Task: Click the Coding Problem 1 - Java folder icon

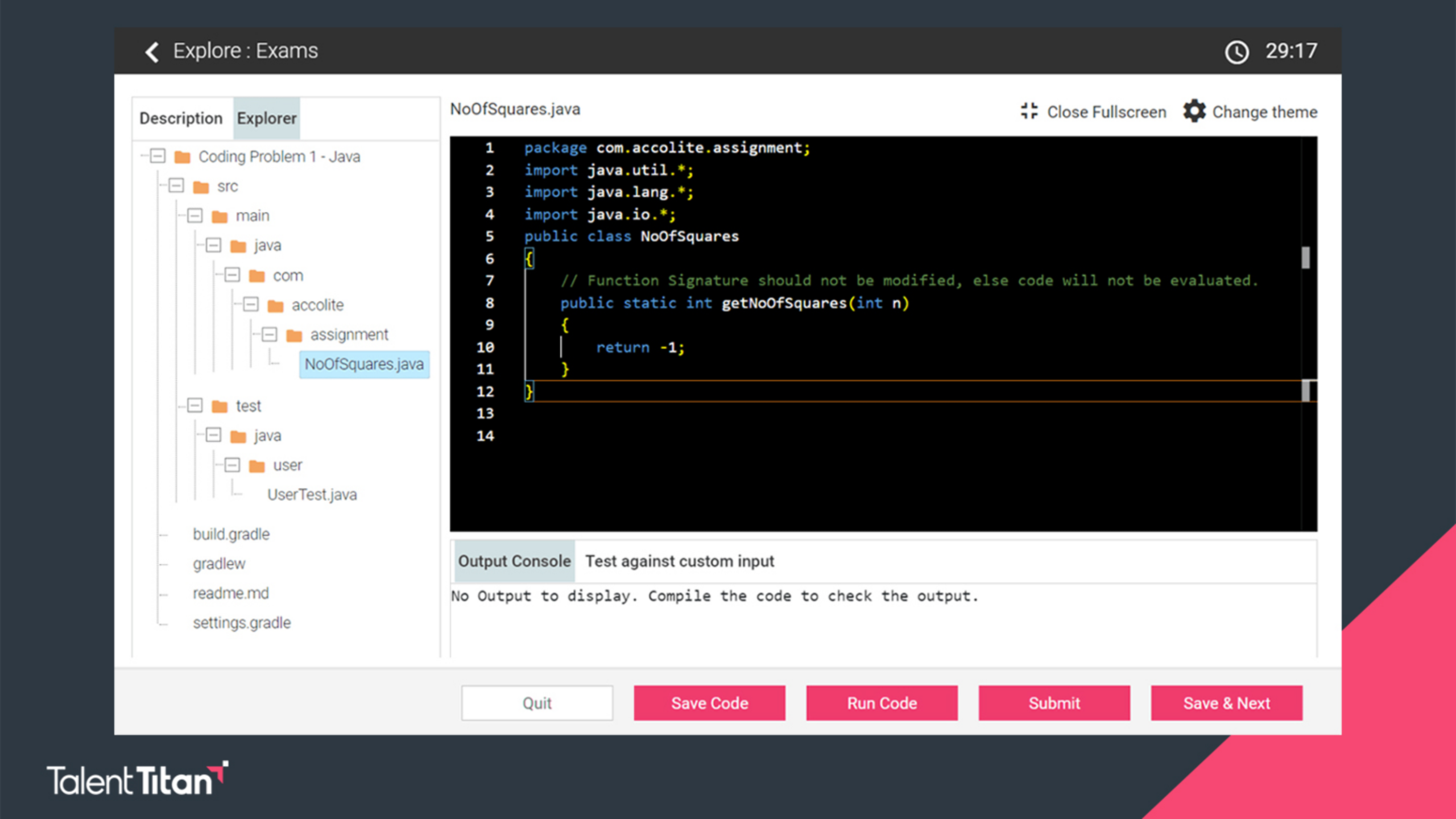Action: (x=182, y=157)
